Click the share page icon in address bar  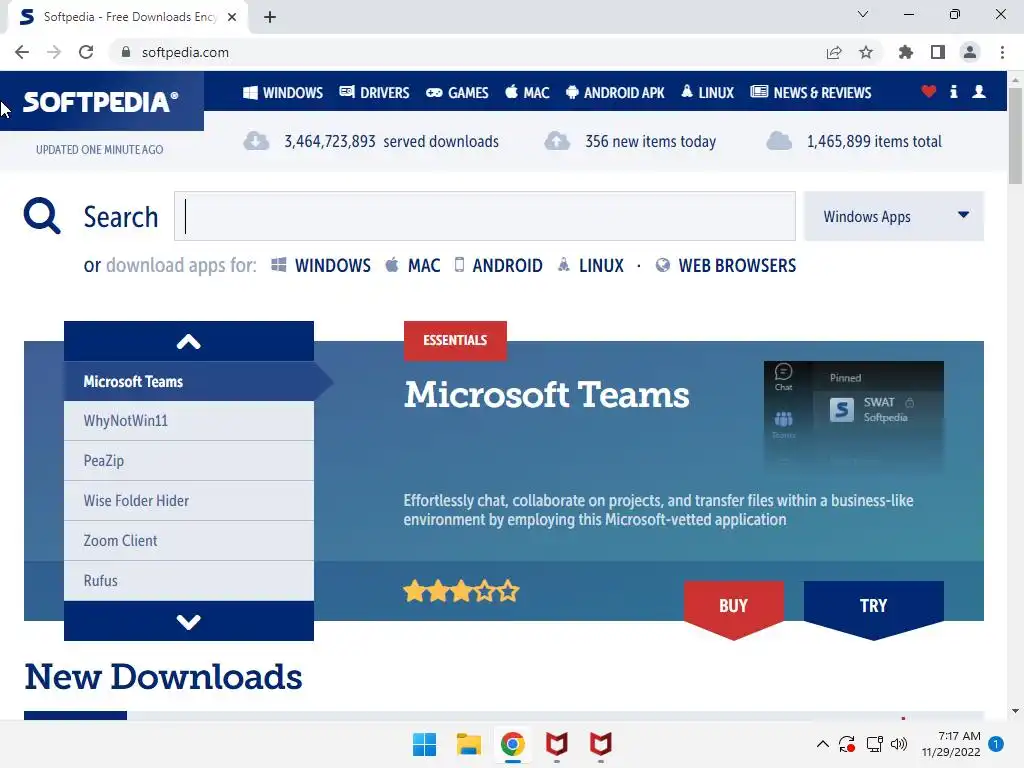click(834, 52)
